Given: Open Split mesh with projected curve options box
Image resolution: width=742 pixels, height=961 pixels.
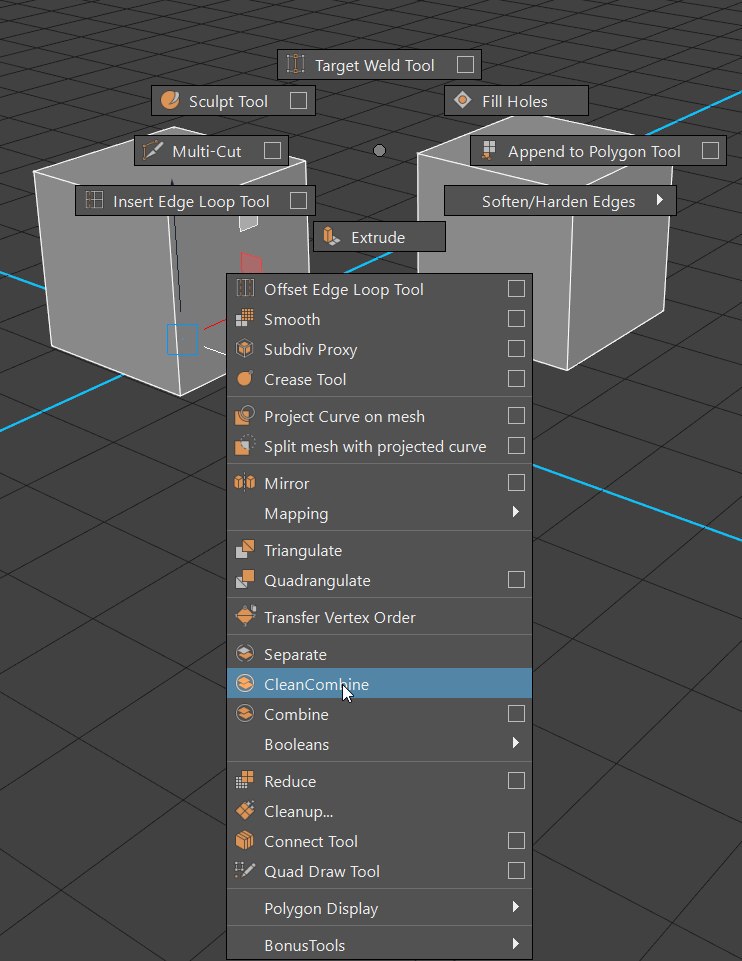Looking at the screenshot, I should [516, 446].
